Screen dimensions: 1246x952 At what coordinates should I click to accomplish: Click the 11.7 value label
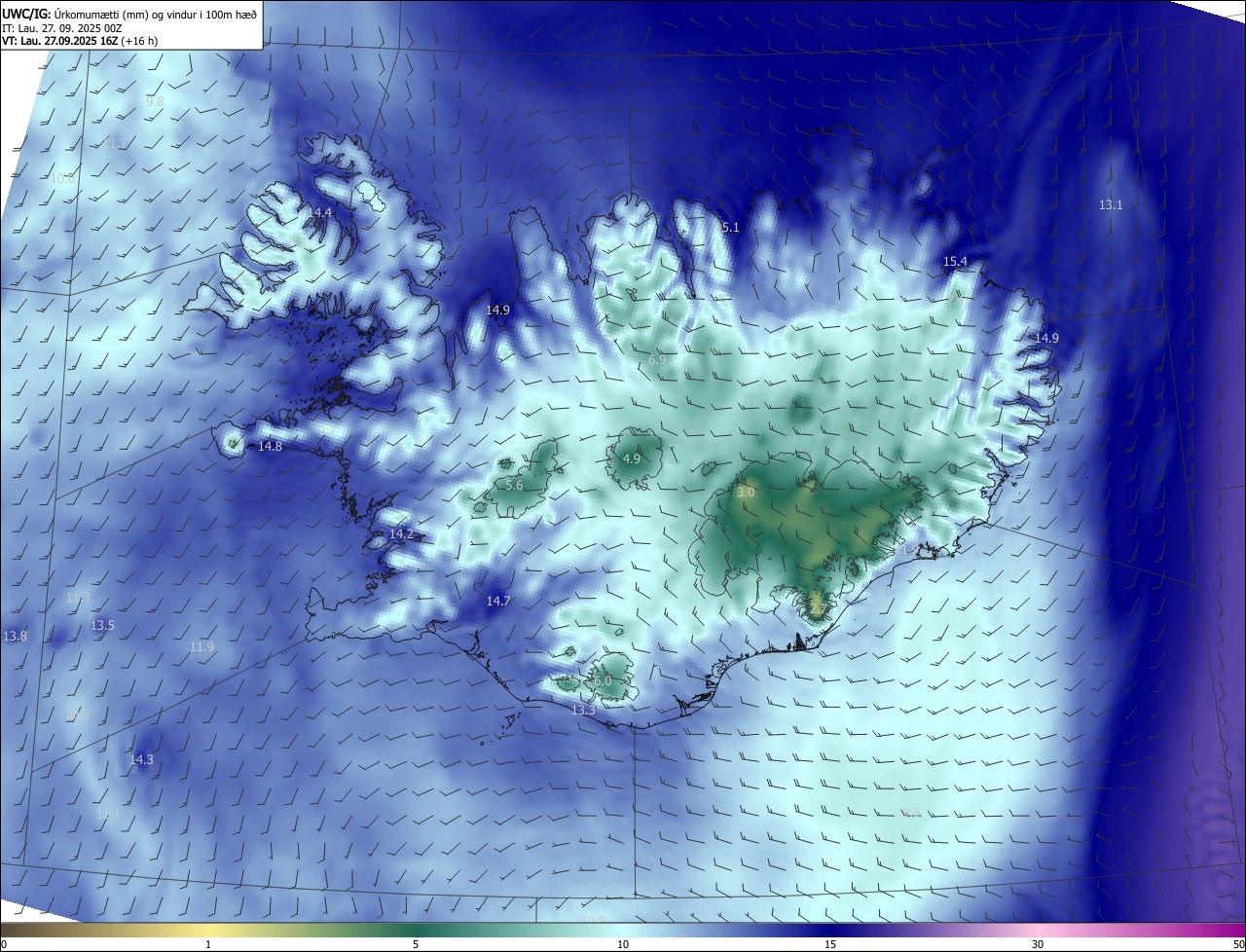coord(113,143)
